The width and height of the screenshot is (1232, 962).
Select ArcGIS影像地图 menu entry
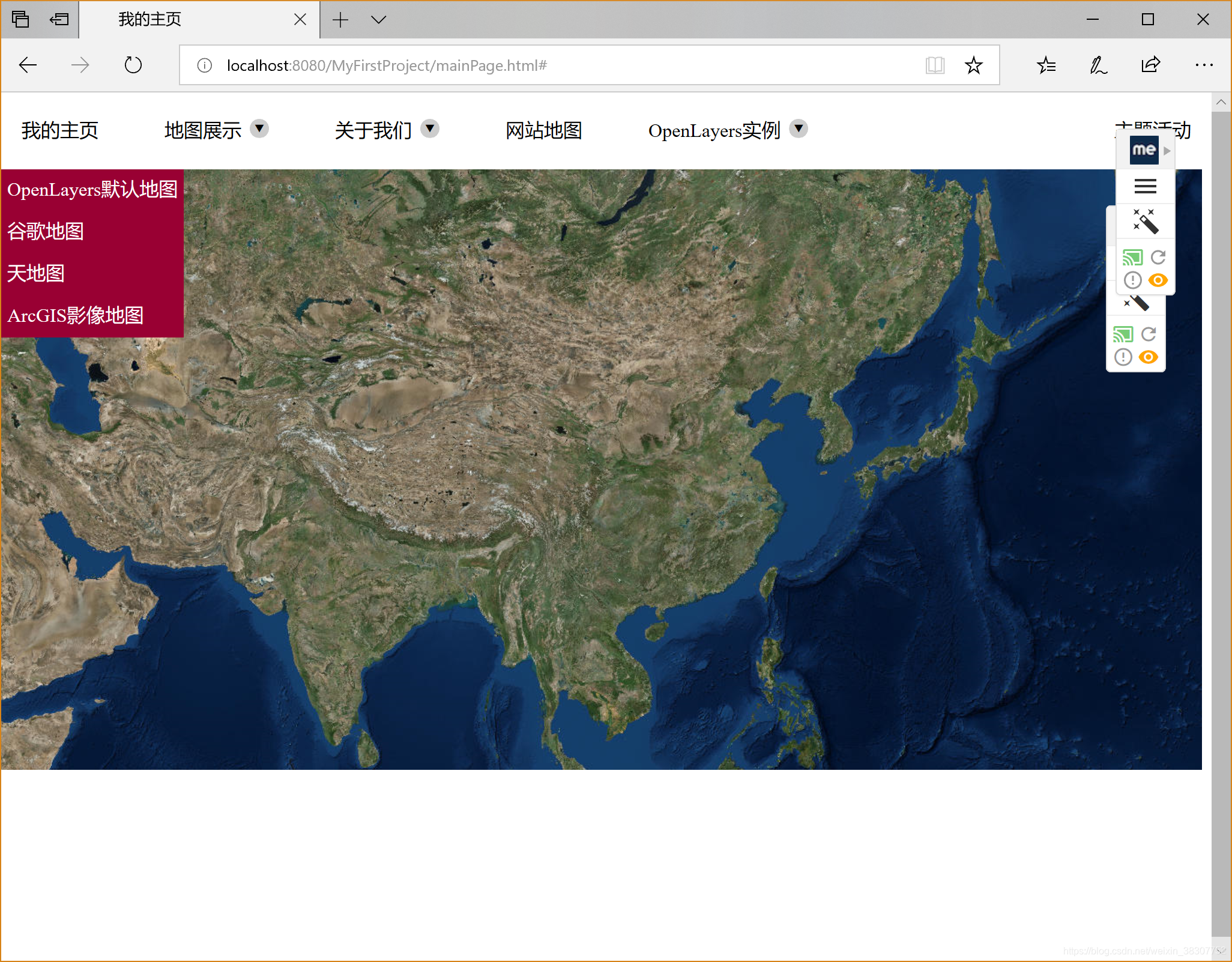click(76, 315)
